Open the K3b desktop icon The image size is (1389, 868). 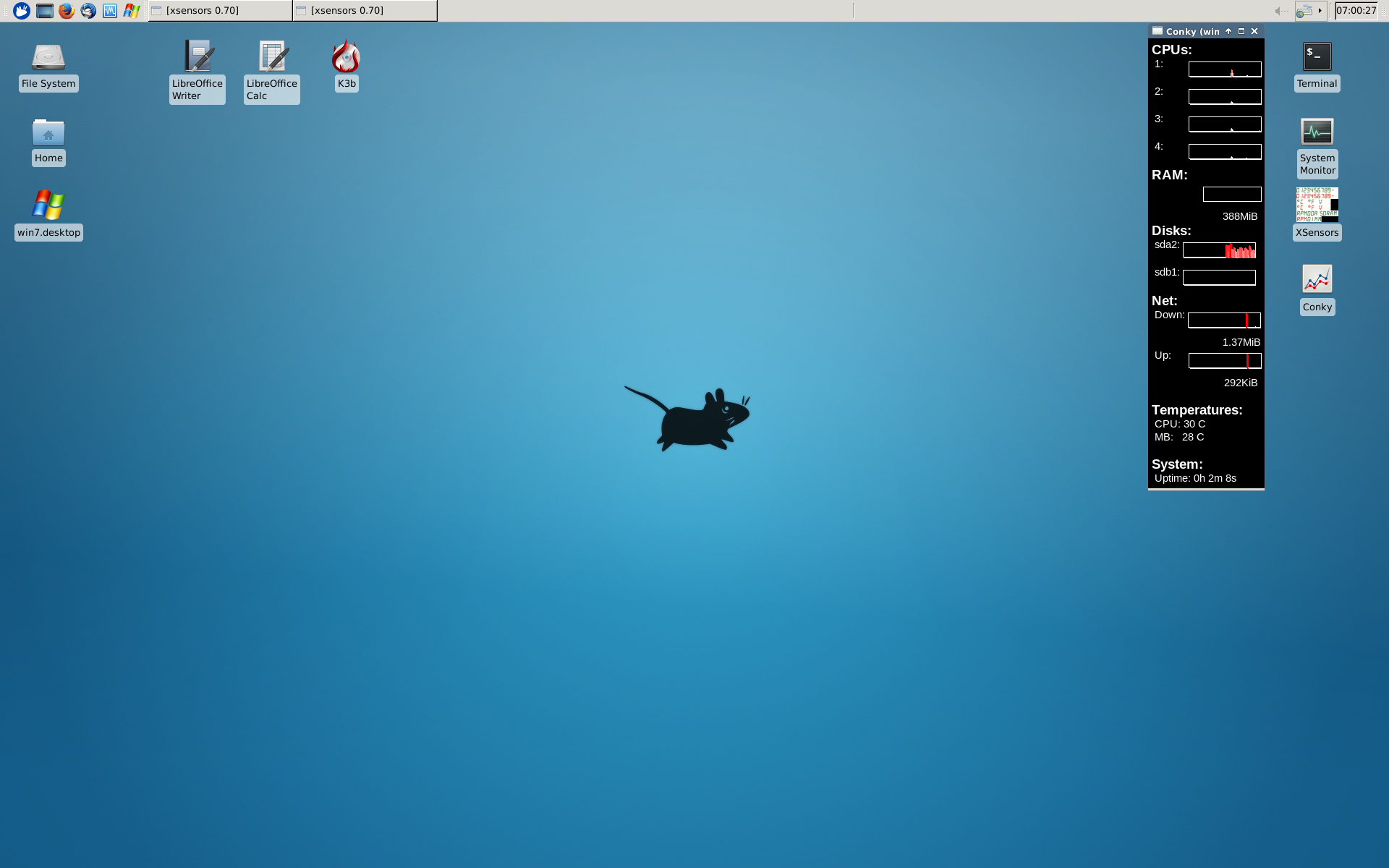point(347,58)
